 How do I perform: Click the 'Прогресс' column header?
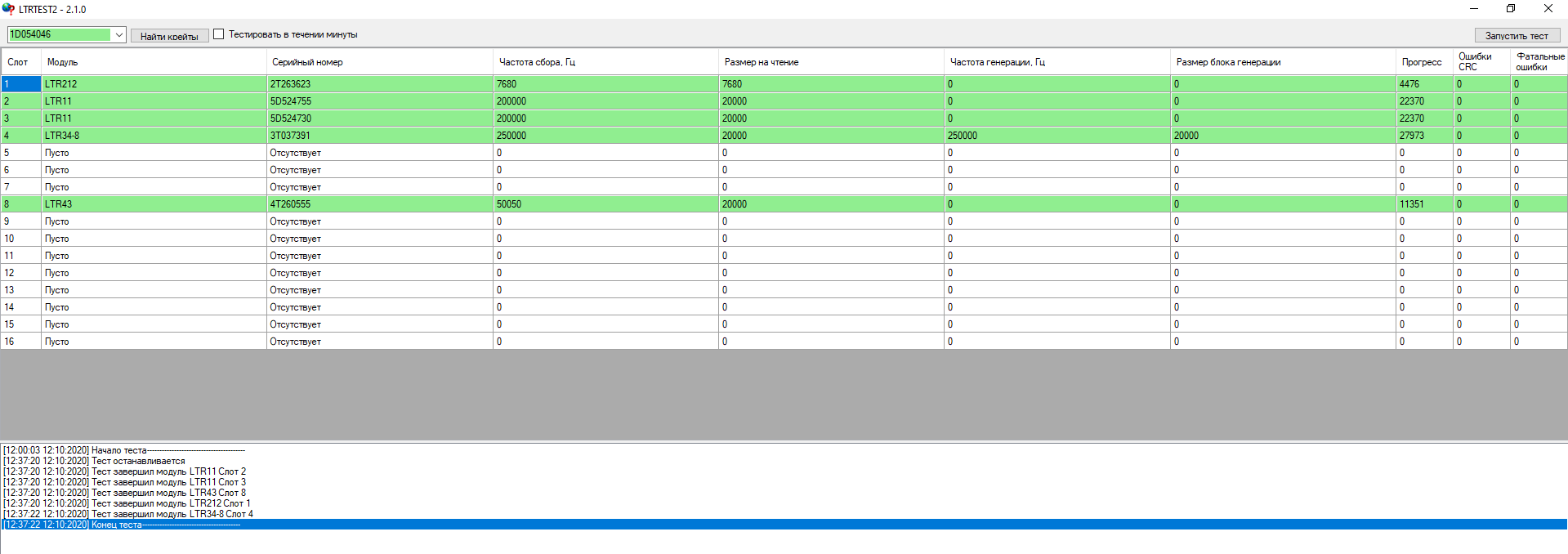(x=1424, y=62)
